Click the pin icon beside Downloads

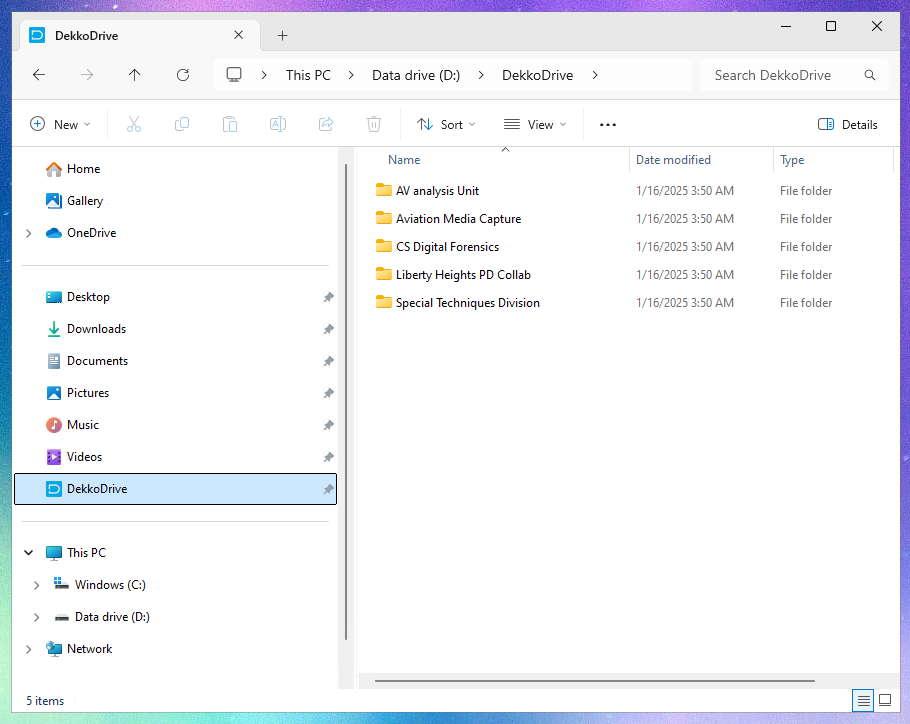[328, 329]
